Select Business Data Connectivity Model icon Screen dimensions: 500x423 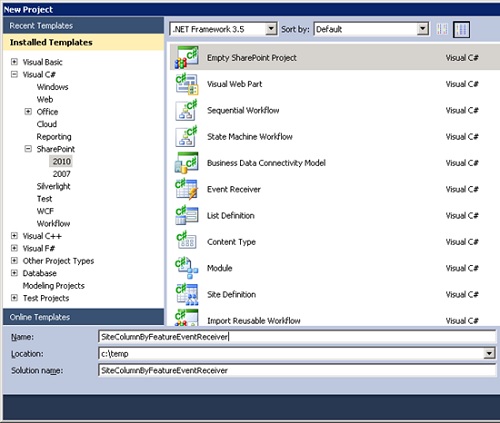pyautogui.click(x=187, y=163)
